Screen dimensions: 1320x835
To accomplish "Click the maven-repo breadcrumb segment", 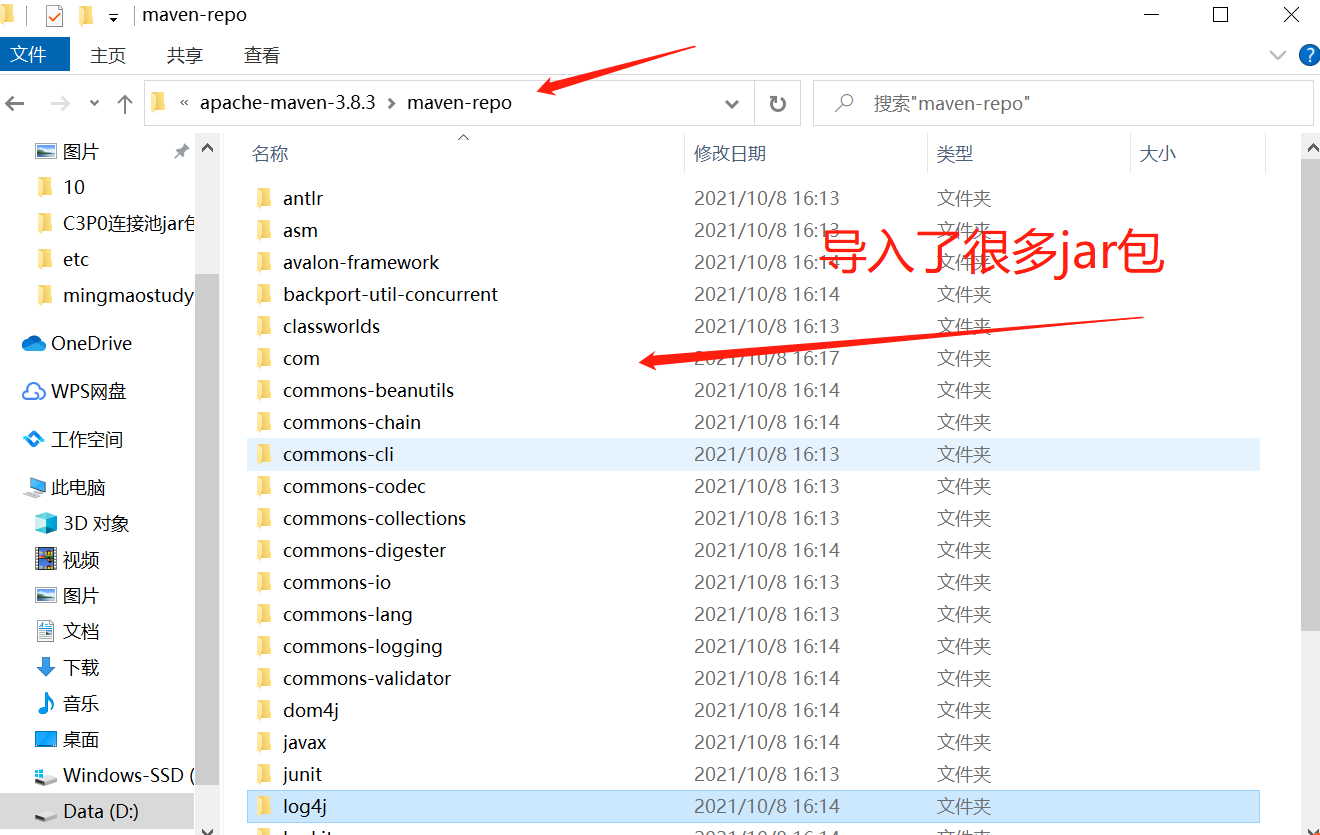I will click(459, 103).
